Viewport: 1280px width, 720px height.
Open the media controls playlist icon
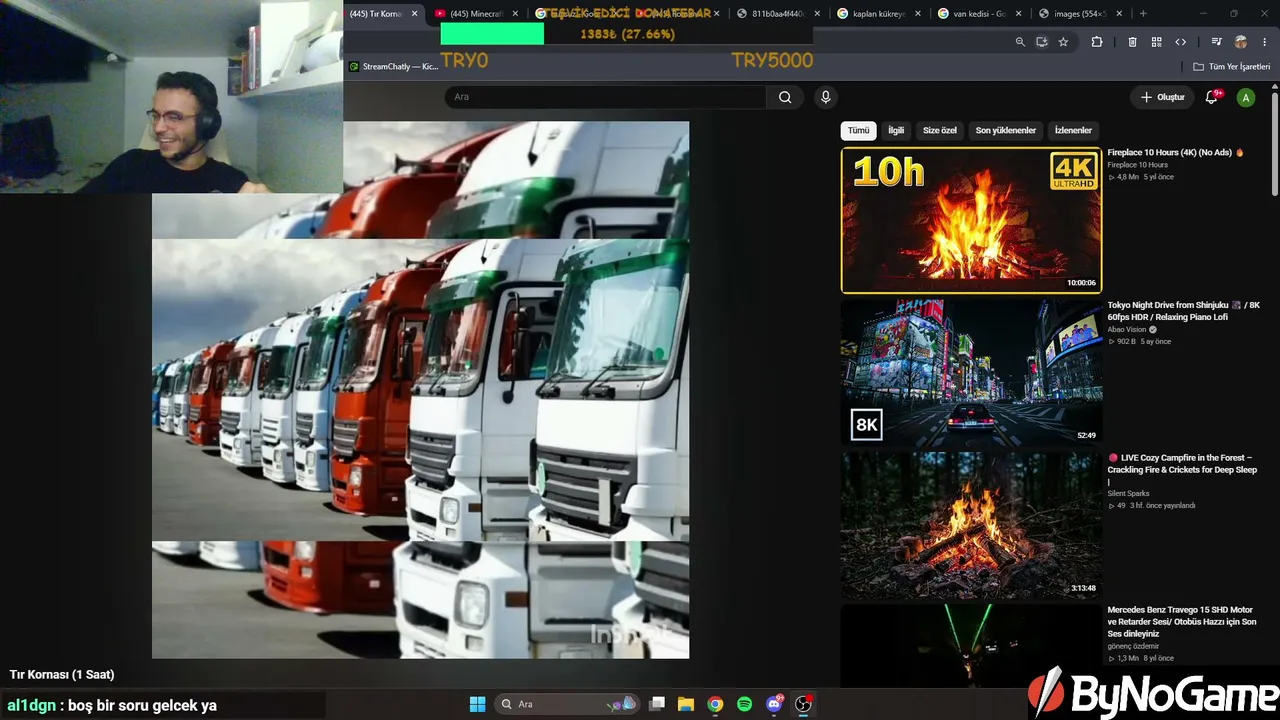1216,42
